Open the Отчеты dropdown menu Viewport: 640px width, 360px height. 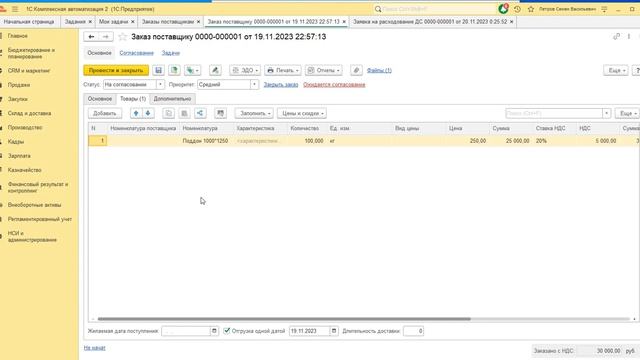click(324, 70)
